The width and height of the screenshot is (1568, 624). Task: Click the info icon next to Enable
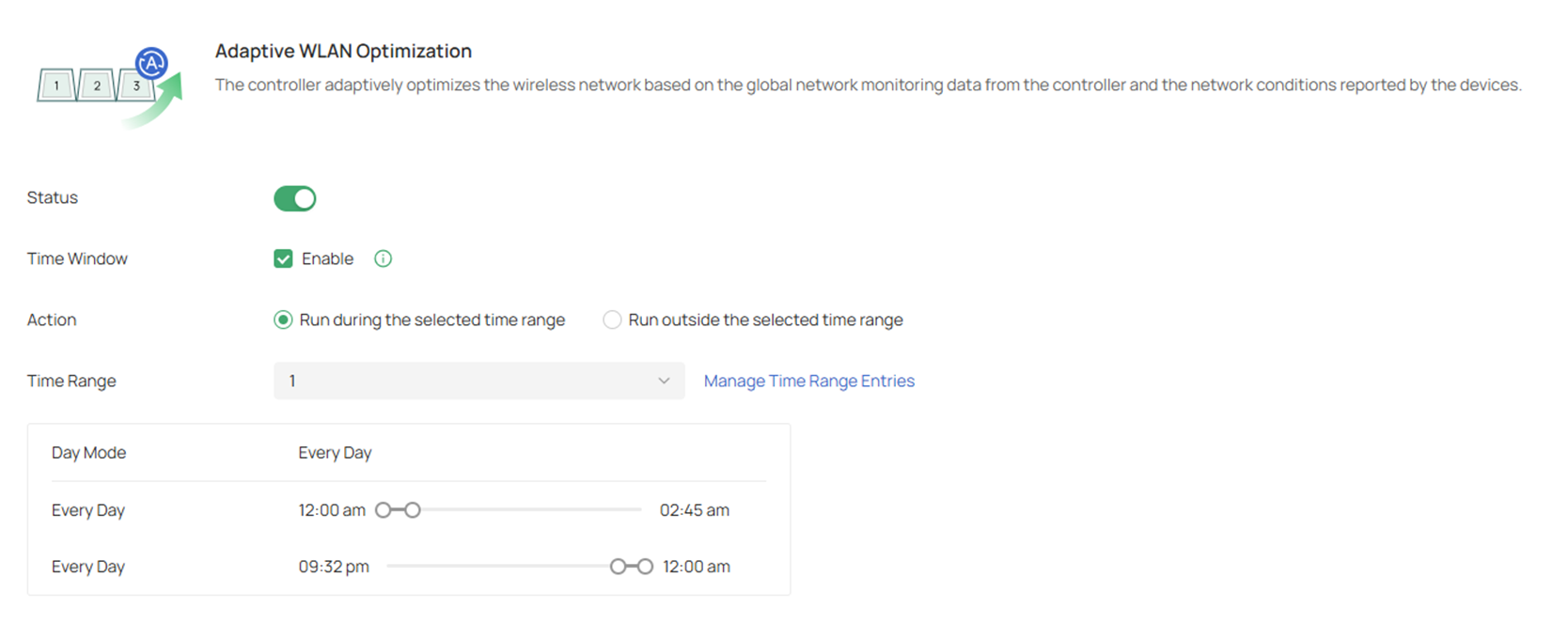383,258
